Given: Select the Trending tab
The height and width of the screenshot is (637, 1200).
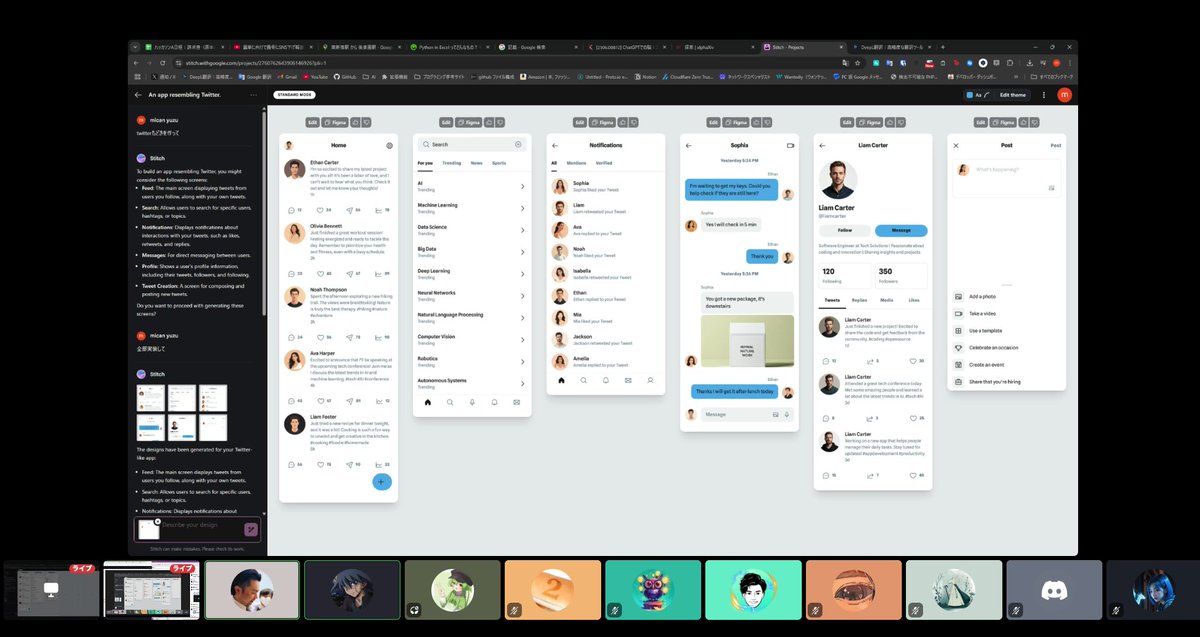Looking at the screenshot, I should click(452, 162).
